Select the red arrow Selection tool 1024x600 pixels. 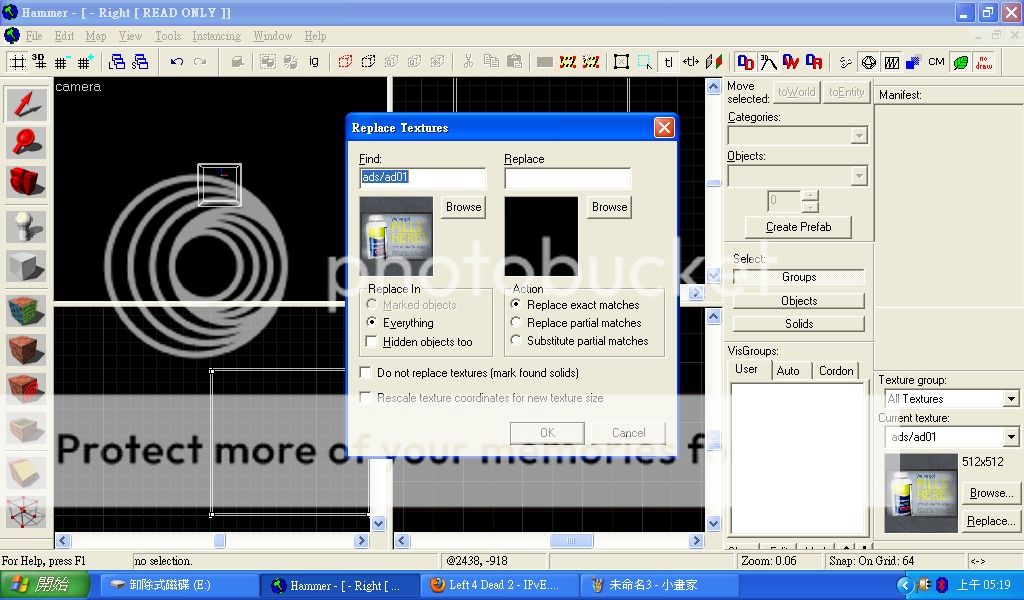(27, 104)
